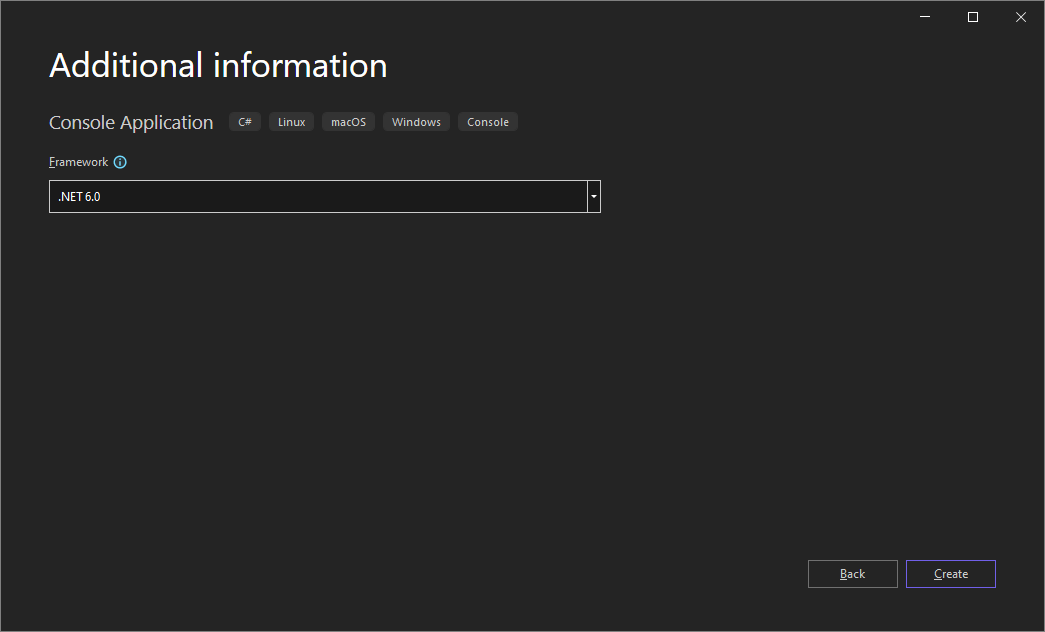
Task: Click the Console Application heading
Action: 131,123
